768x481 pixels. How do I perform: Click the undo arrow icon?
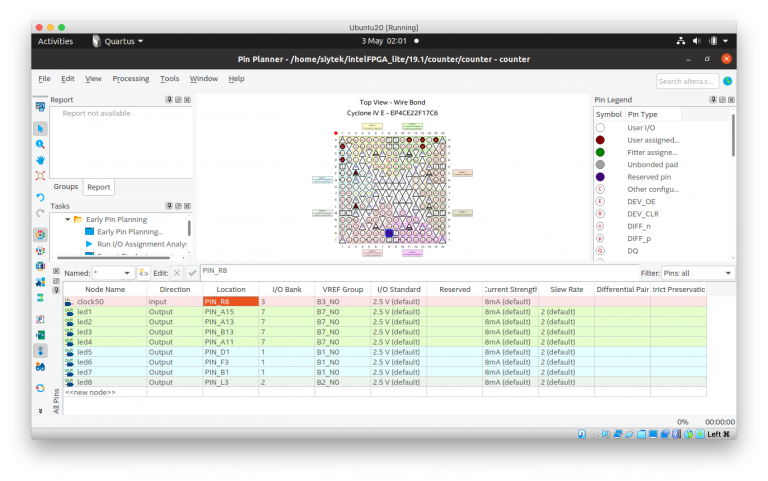(40, 197)
